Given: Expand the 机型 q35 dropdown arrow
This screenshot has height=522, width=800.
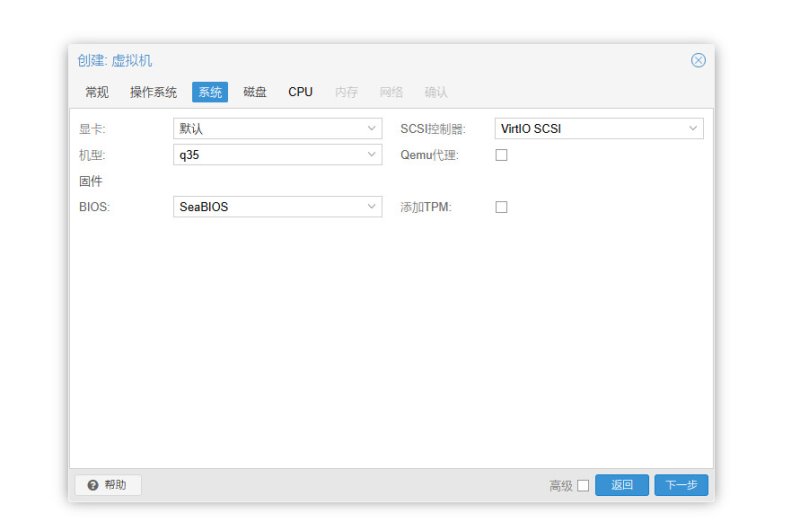Looking at the screenshot, I should tap(371, 155).
